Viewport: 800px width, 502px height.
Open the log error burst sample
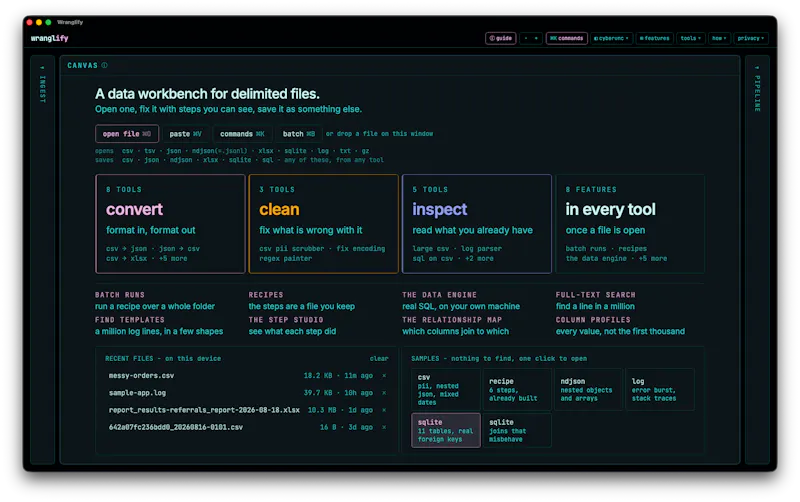[x=660, y=390]
